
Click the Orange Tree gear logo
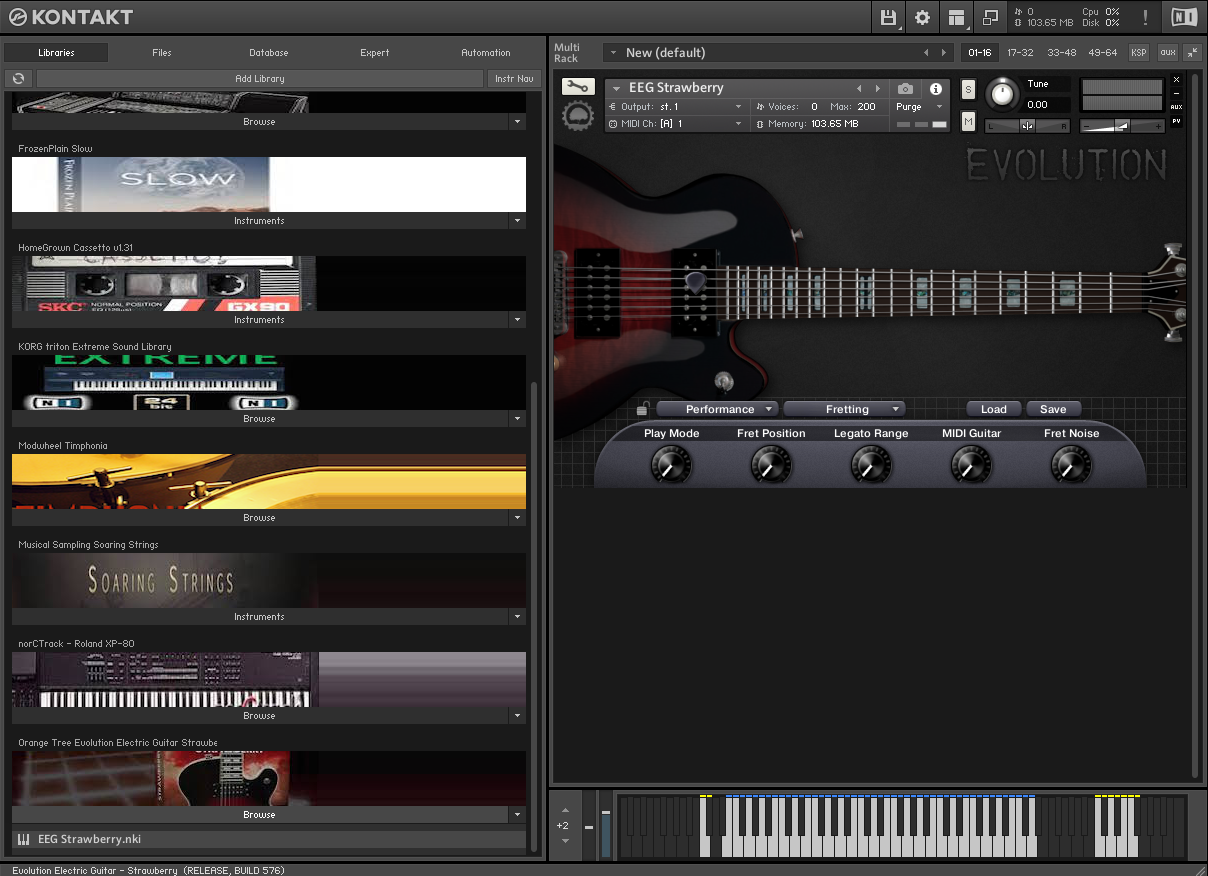click(x=577, y=117)
